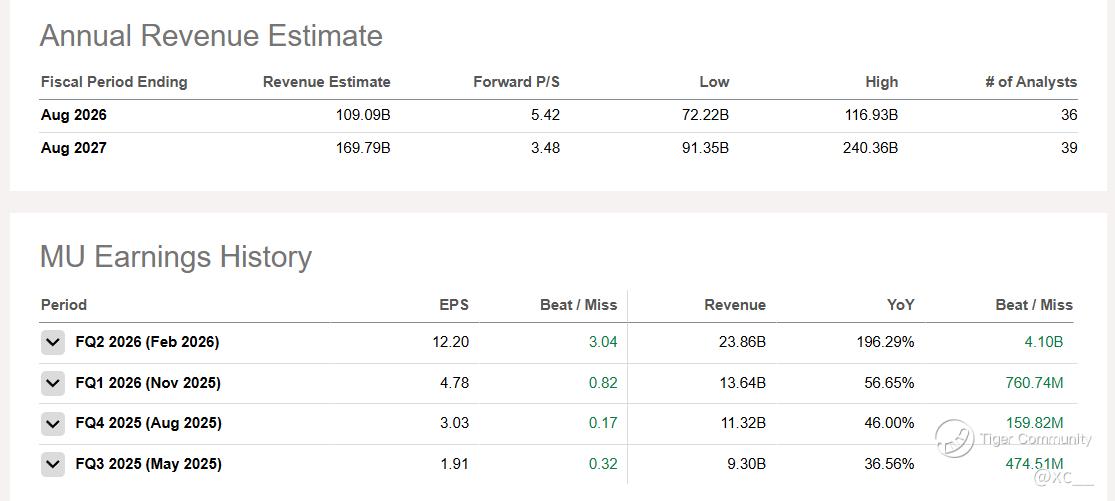Viewport: 1115px width, 501px height.
Task: Click the Tiger Community watermark text
Action: pyautogui.click(x=1036, y=439)
